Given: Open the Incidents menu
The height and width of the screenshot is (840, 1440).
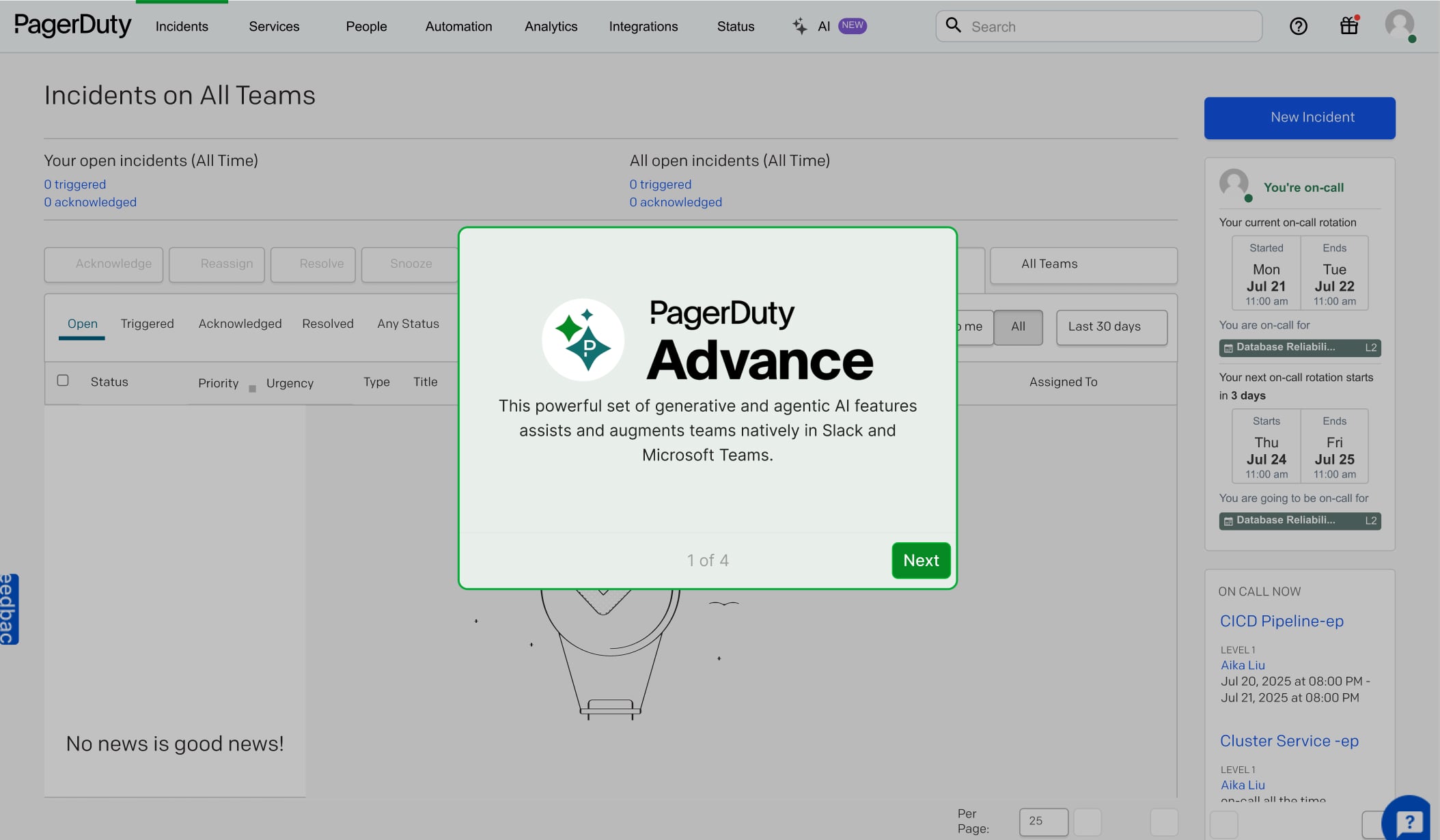Looking at the screenshot, I should tap(182, 27).
